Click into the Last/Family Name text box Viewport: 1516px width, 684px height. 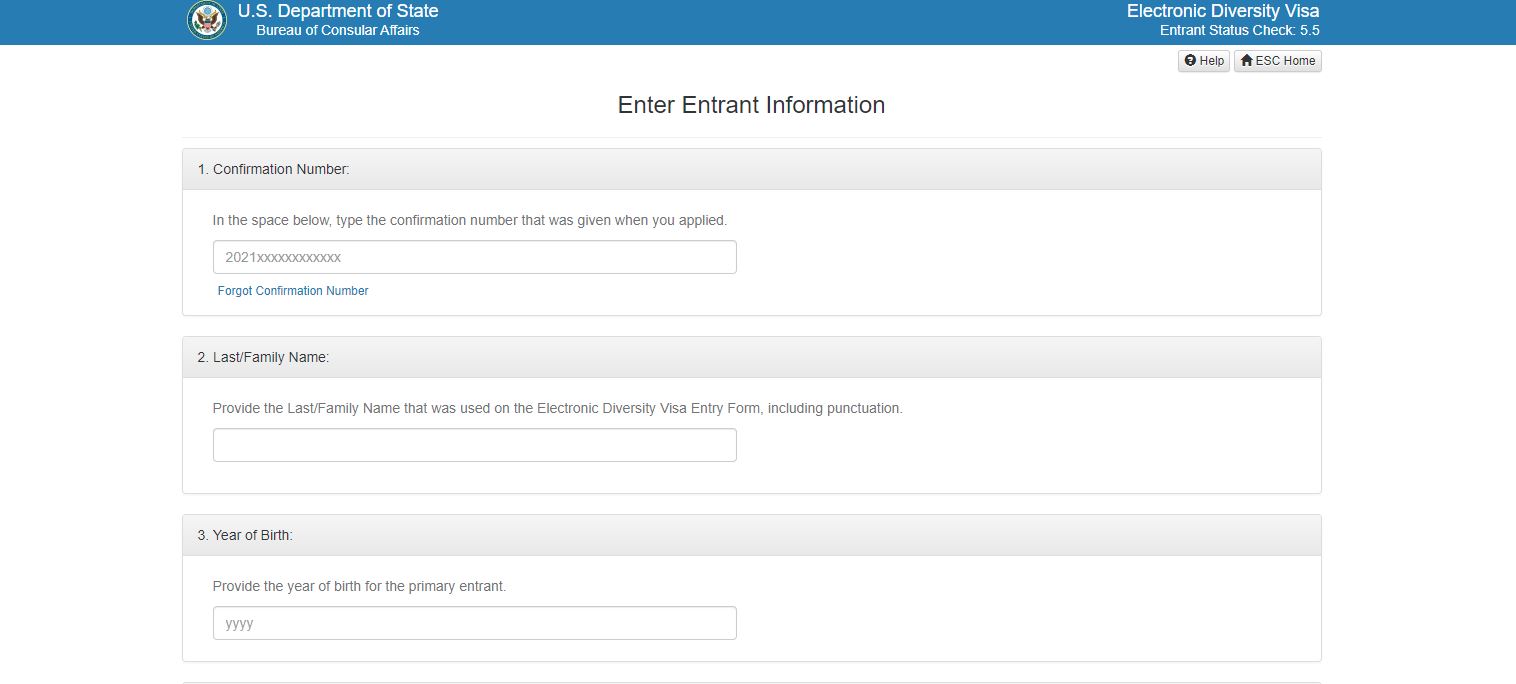[474, 445]
